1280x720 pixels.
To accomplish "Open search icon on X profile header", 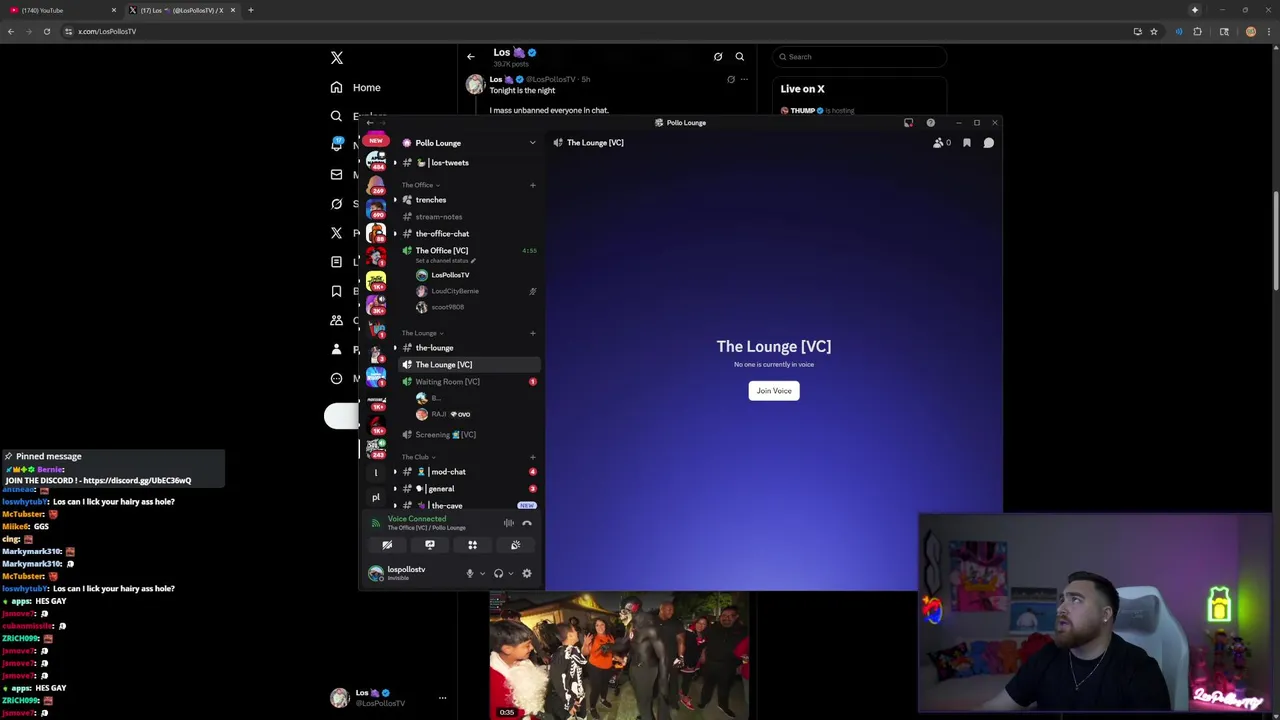I will [740, 57].
